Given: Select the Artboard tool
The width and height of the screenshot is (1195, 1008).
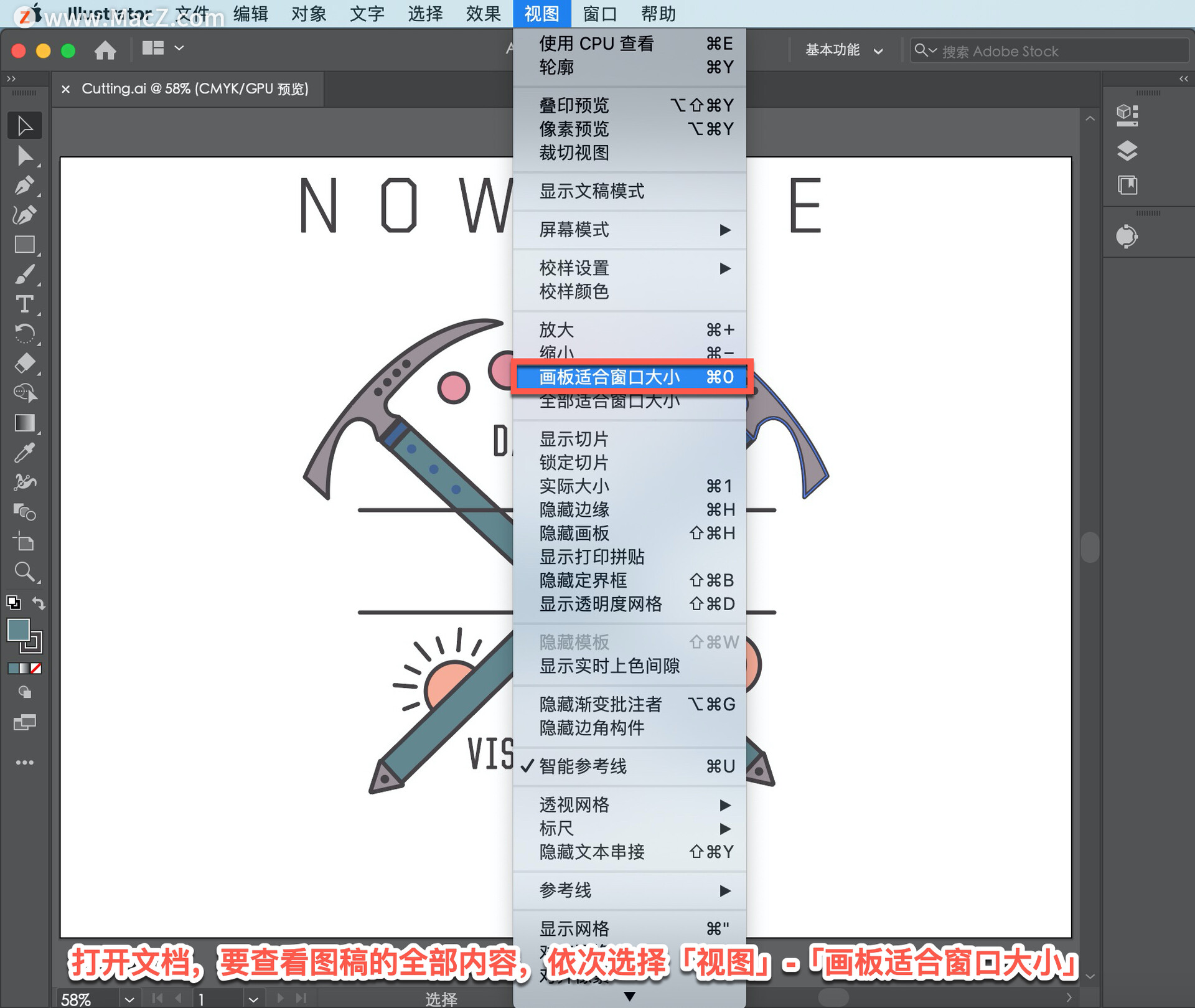Looking at the screenshot, I should coord(25,542).
